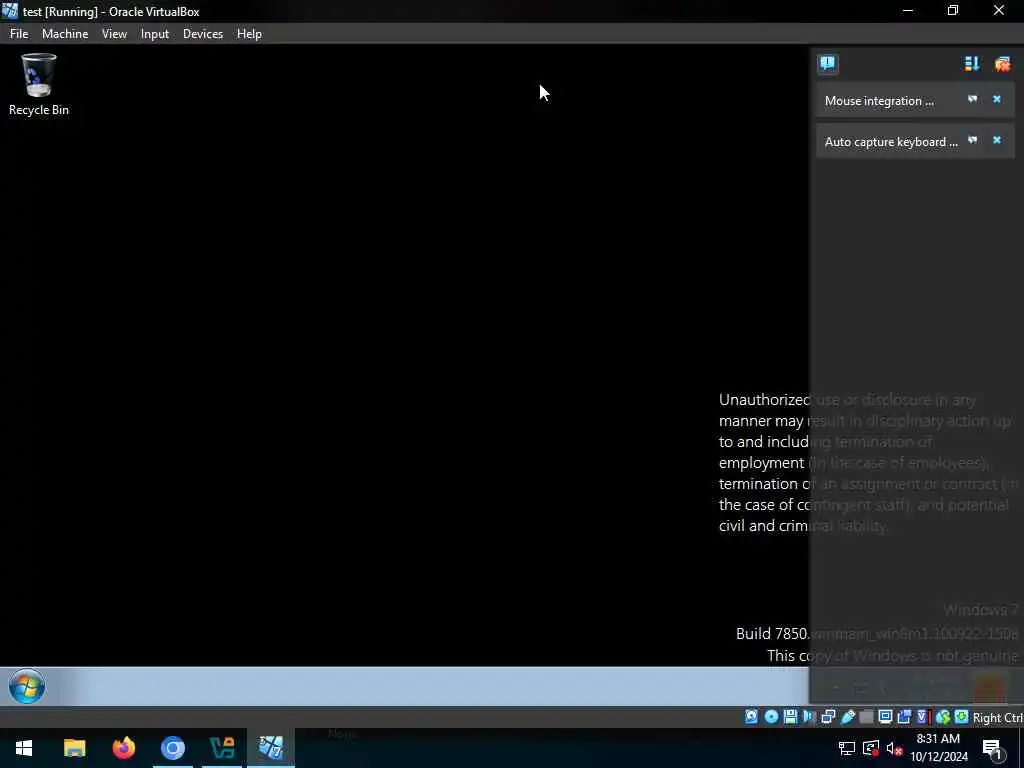Open the muted volume tray icon

(x=894, y=748)
